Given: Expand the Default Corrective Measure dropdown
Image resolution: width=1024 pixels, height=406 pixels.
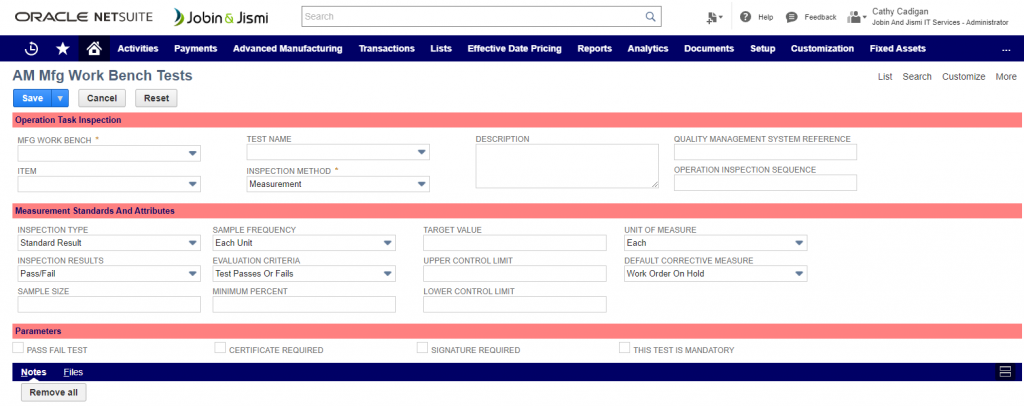Looking at the screenshot, I should point(799,274).
